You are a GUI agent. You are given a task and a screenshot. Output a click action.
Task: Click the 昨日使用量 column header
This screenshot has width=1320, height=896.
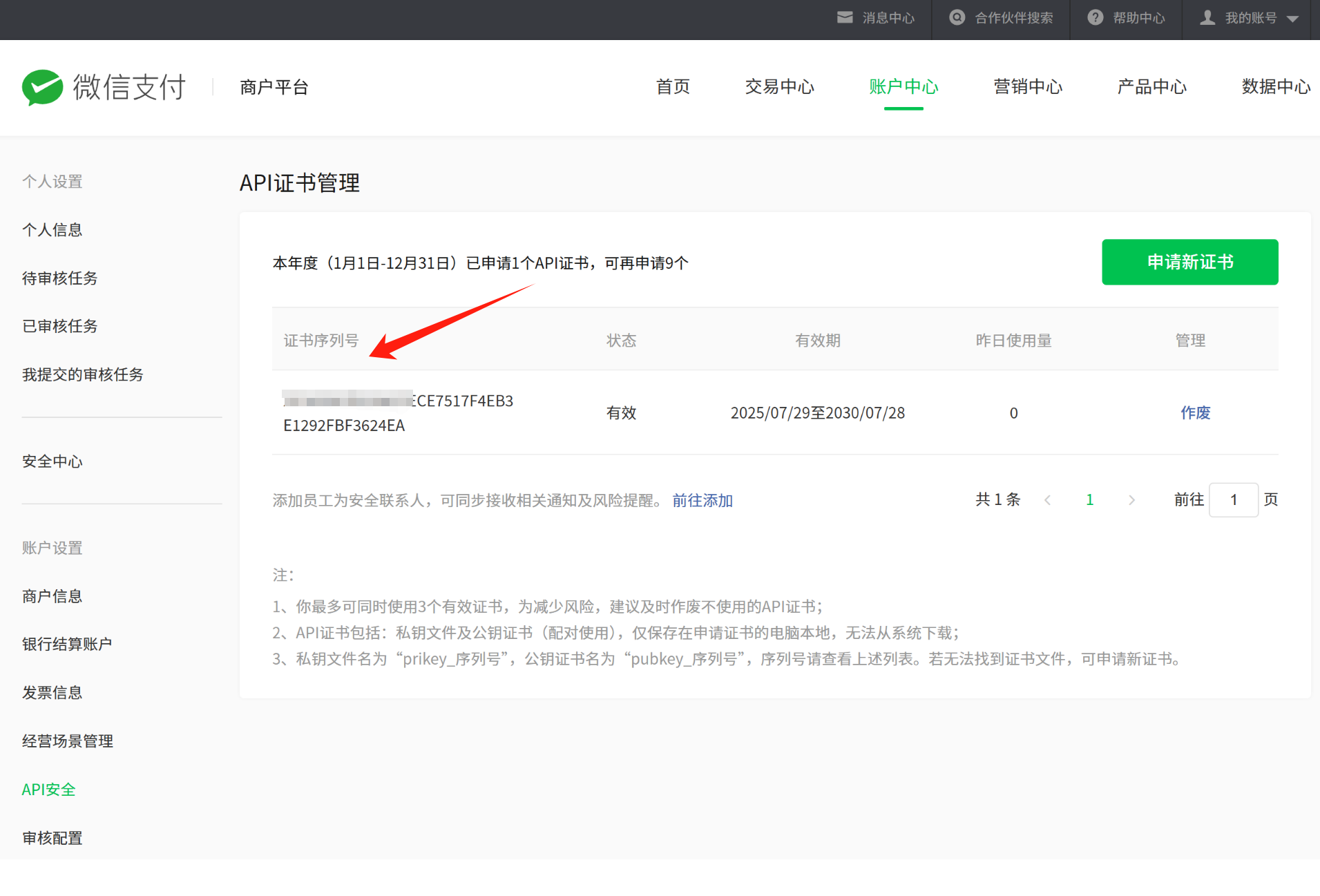tap(1013, 341)
